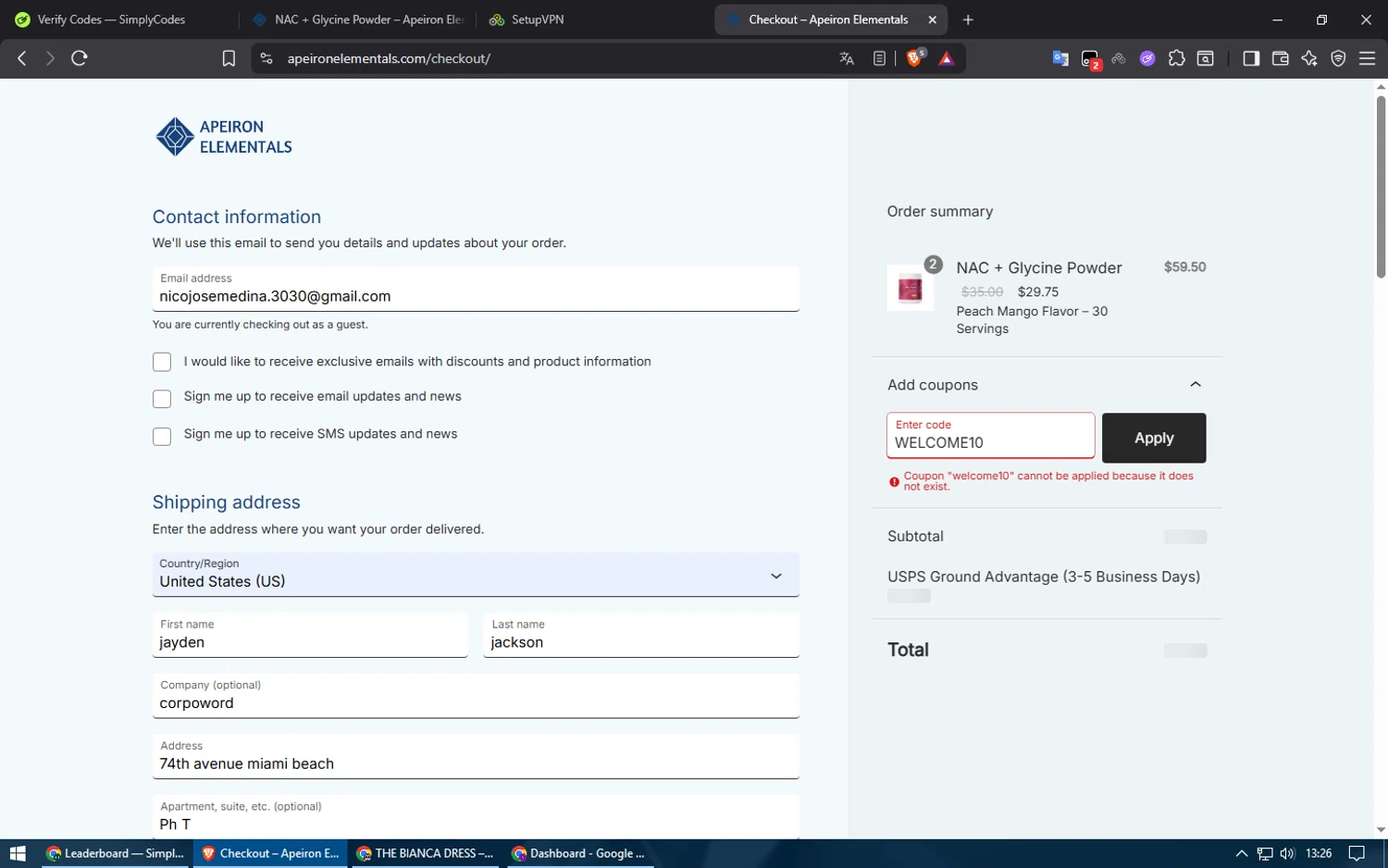Open Google Translate extension
The width and height of the screenshot is (1388, 868).
point(1060,58)
